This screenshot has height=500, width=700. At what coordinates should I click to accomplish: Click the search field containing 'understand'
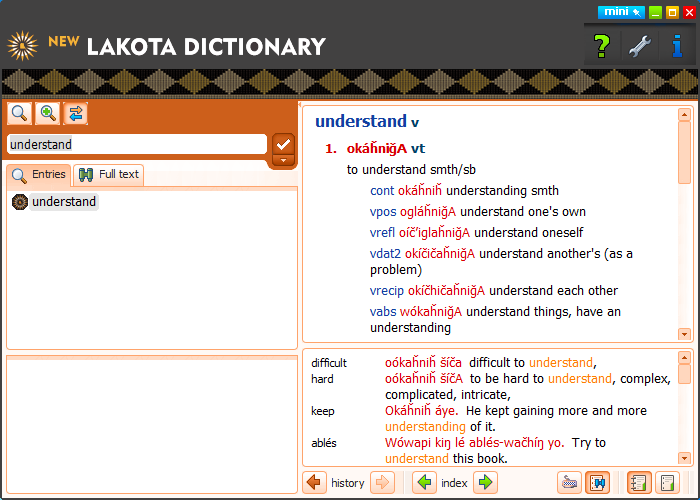[137, 144]
